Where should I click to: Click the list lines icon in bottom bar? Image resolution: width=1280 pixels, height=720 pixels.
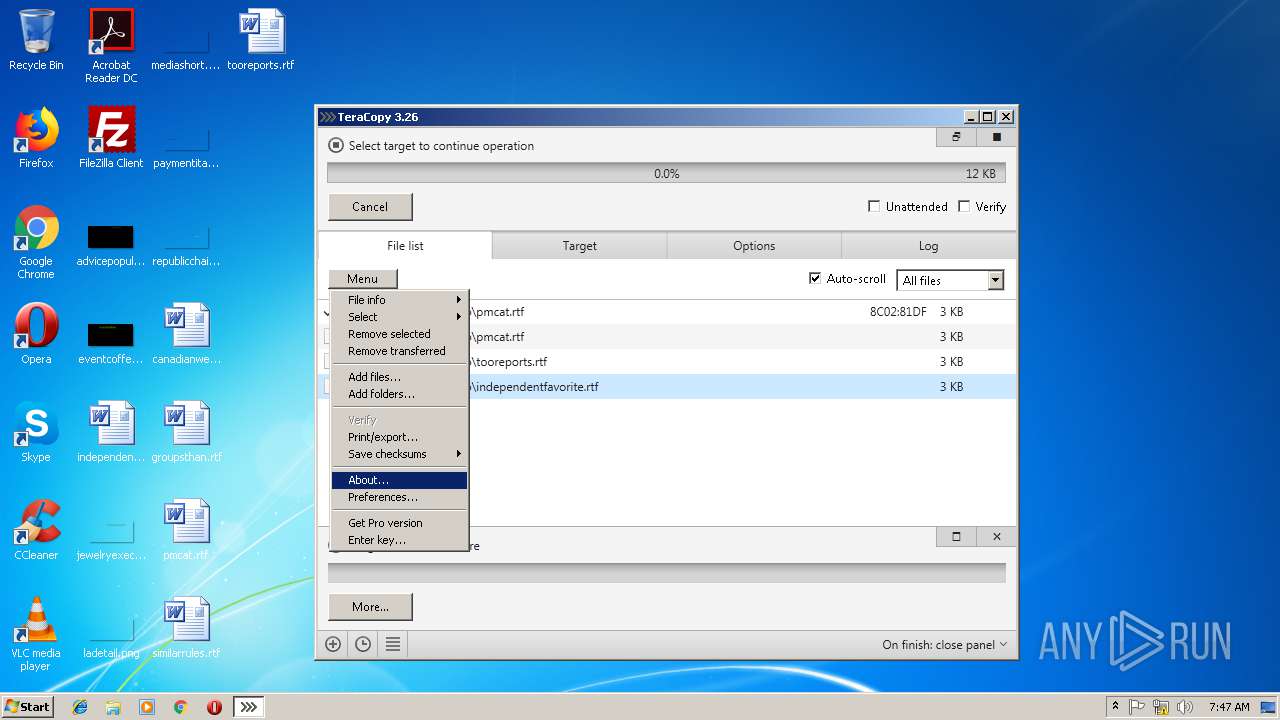[393, 645]
